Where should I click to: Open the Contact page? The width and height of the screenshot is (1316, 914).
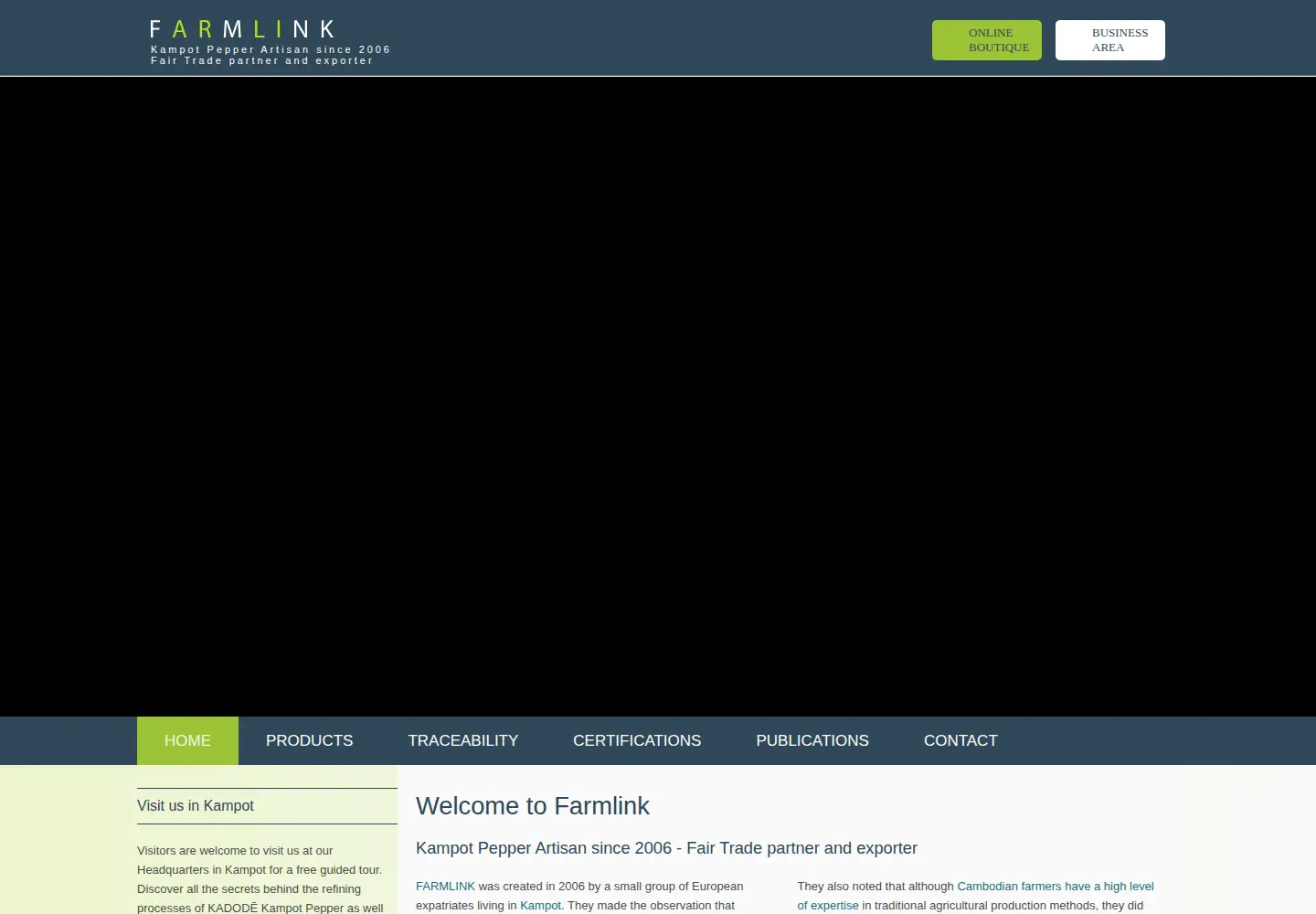(x=960, y=740)
